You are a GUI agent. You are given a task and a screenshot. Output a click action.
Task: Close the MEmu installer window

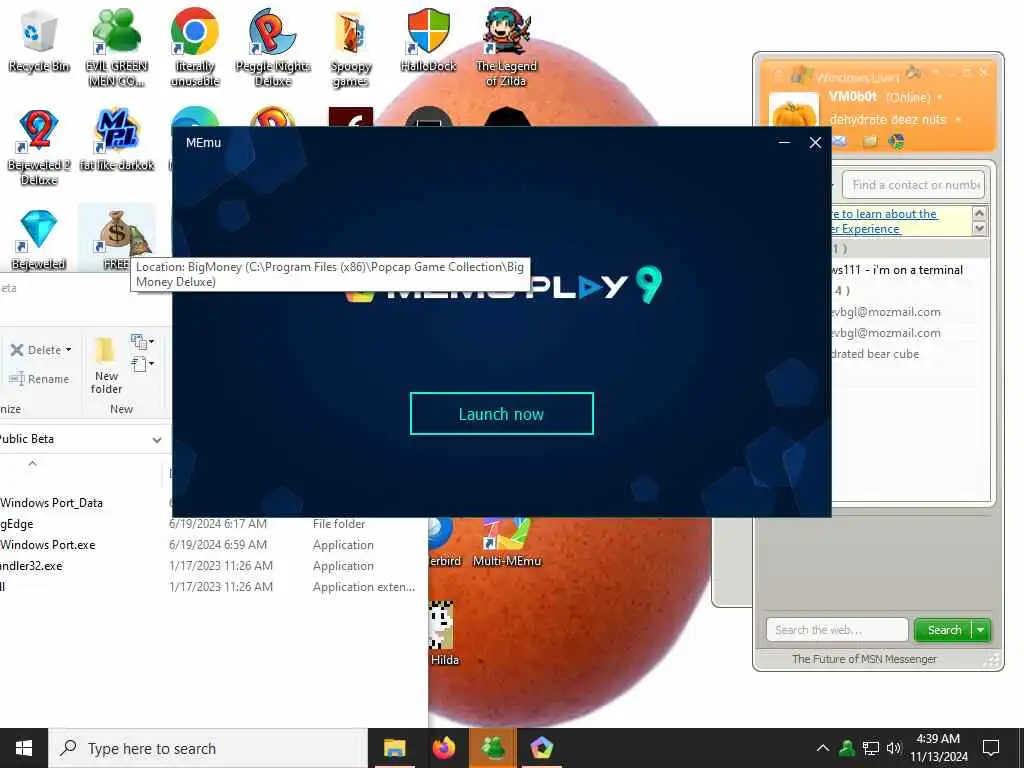[815, 142]
